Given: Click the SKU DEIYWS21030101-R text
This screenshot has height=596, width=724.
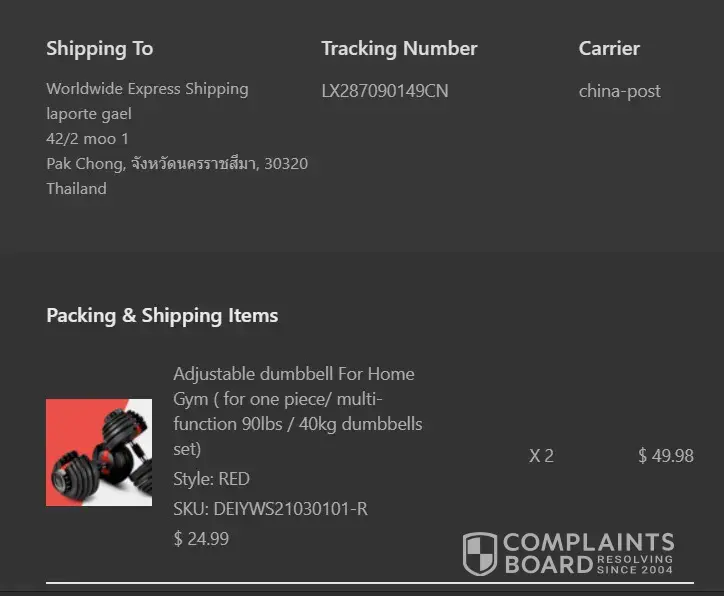Looking at the screenshot, I should point(270,509).
